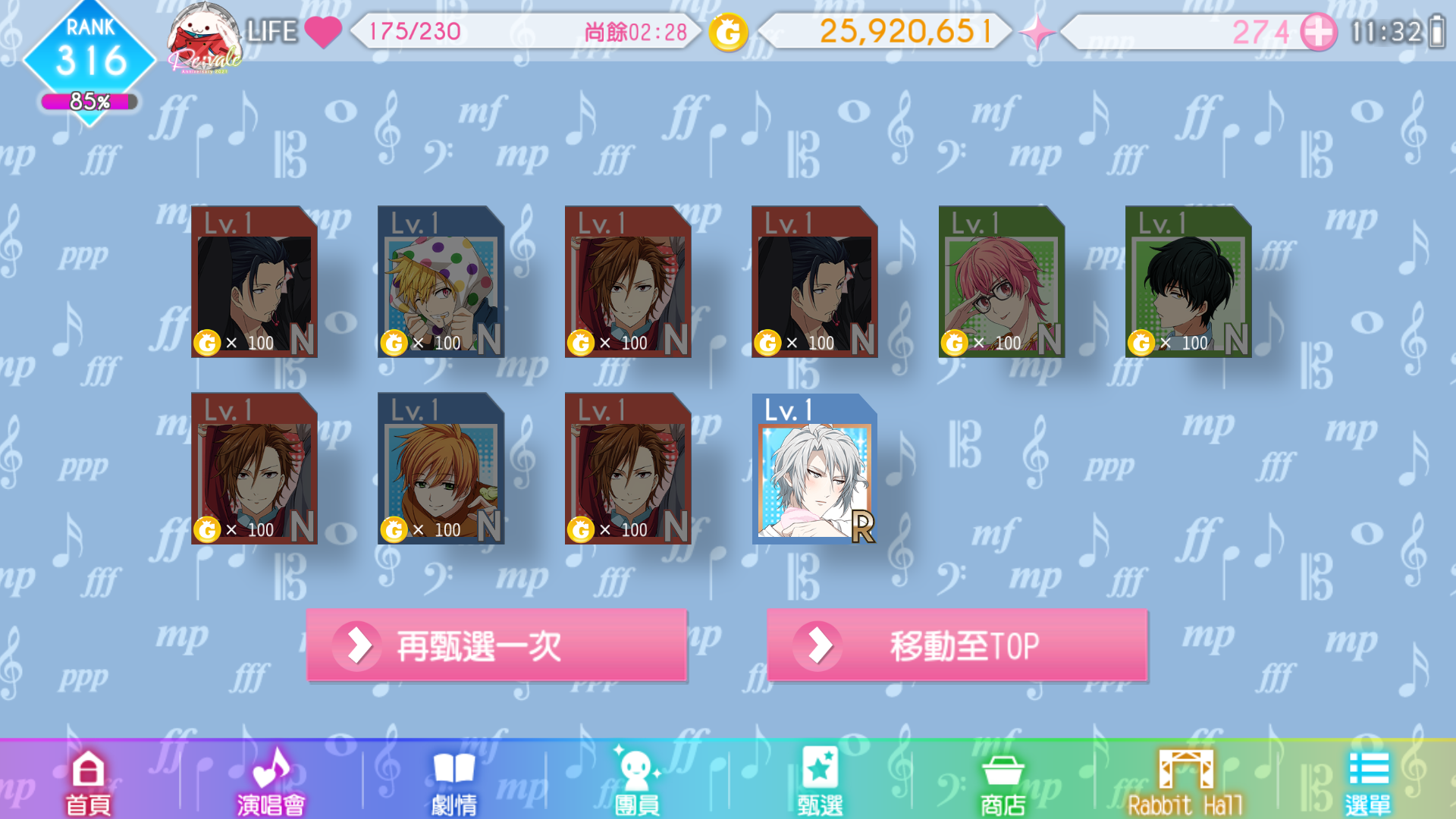The height and width of the screenshot is (819, 1456).
Task: Open the 選單 menu list icon
Action: [1368, 783]
